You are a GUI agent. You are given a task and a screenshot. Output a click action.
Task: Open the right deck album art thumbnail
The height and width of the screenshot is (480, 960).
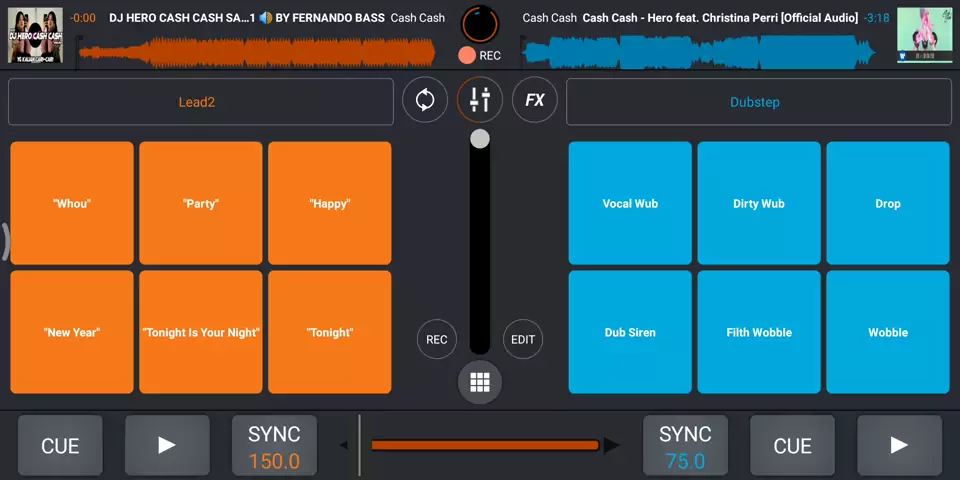[923, 35]
